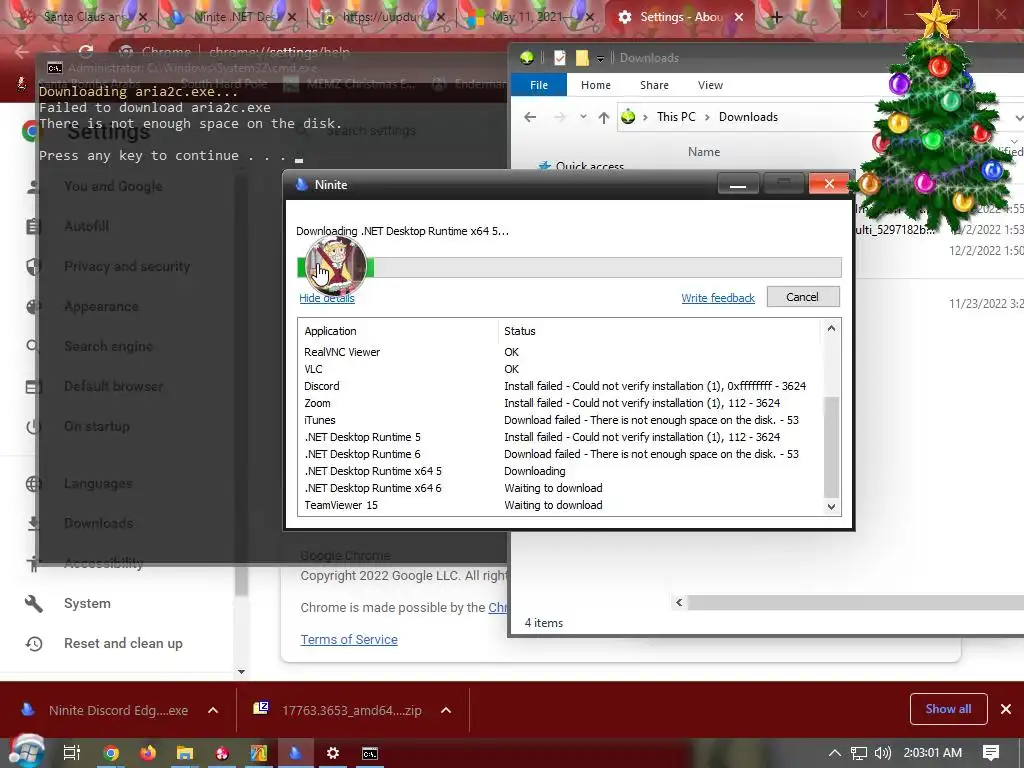Open the notification center
Screen dimensions: 1024x768
[991, 753]
